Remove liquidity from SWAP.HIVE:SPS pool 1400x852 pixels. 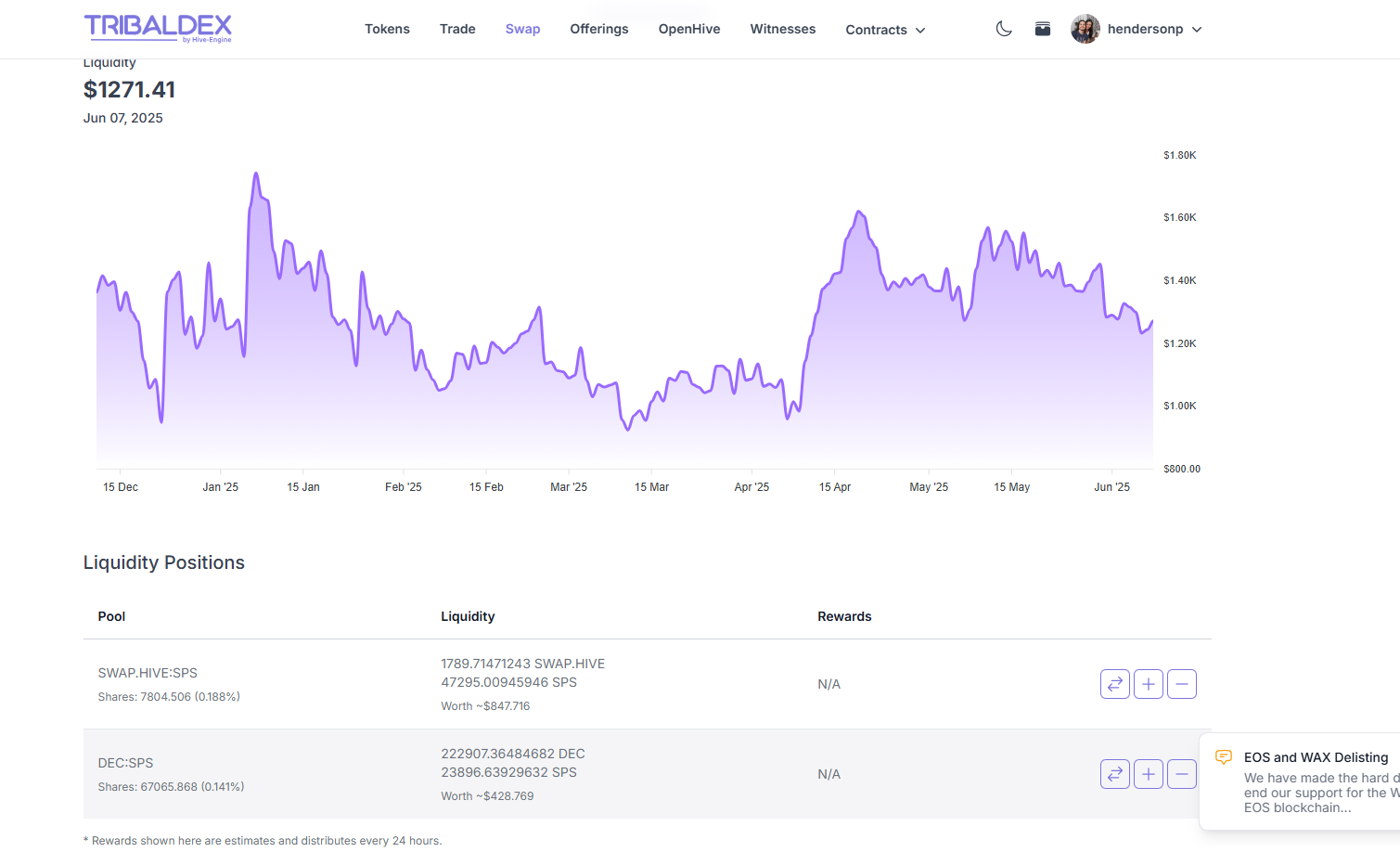(1182, 684)
